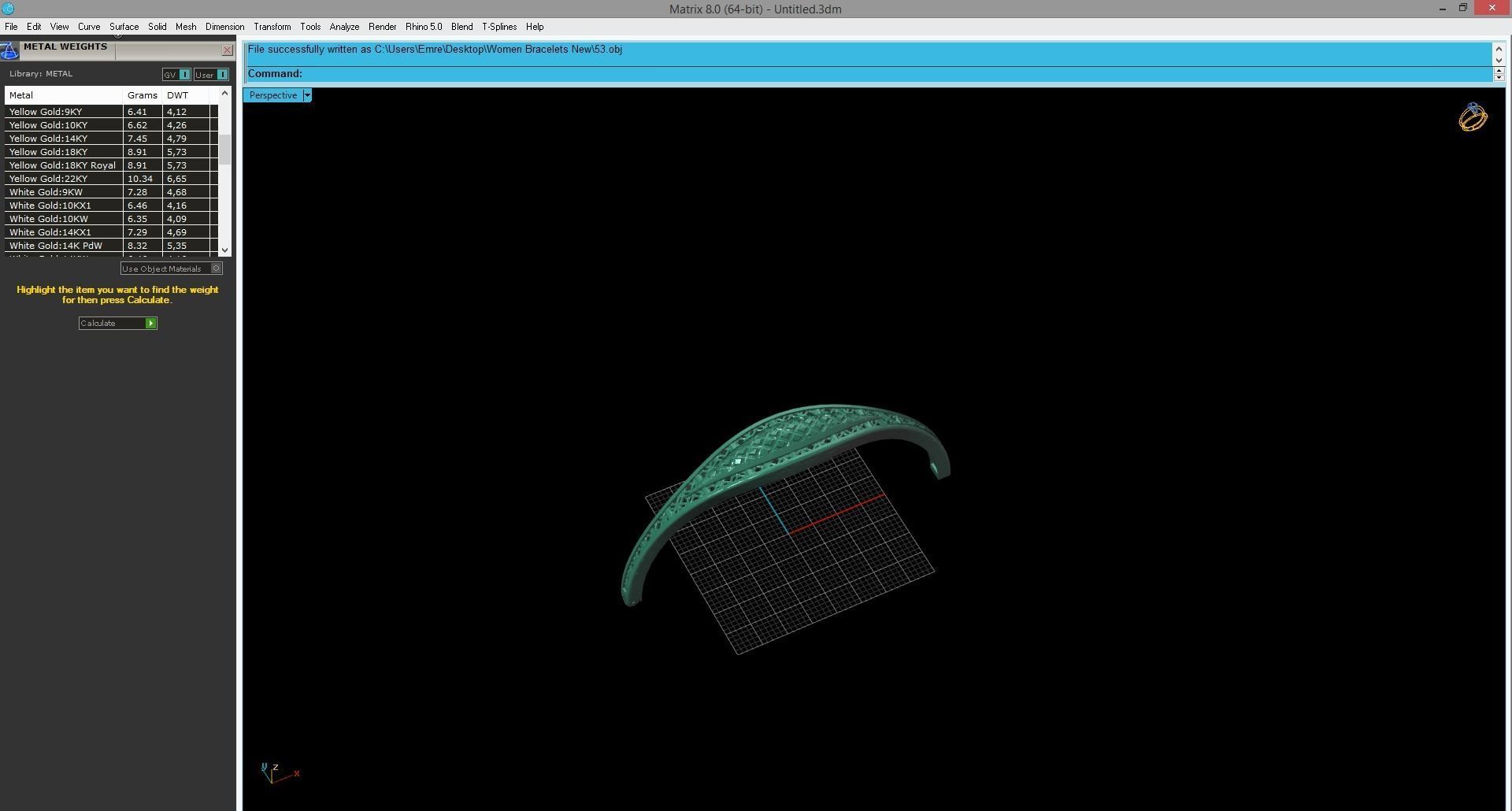The image size is (1512, 811).
Task: Click the Perspective viewport label
Action: pyautogui.click(x=273, y=95)
